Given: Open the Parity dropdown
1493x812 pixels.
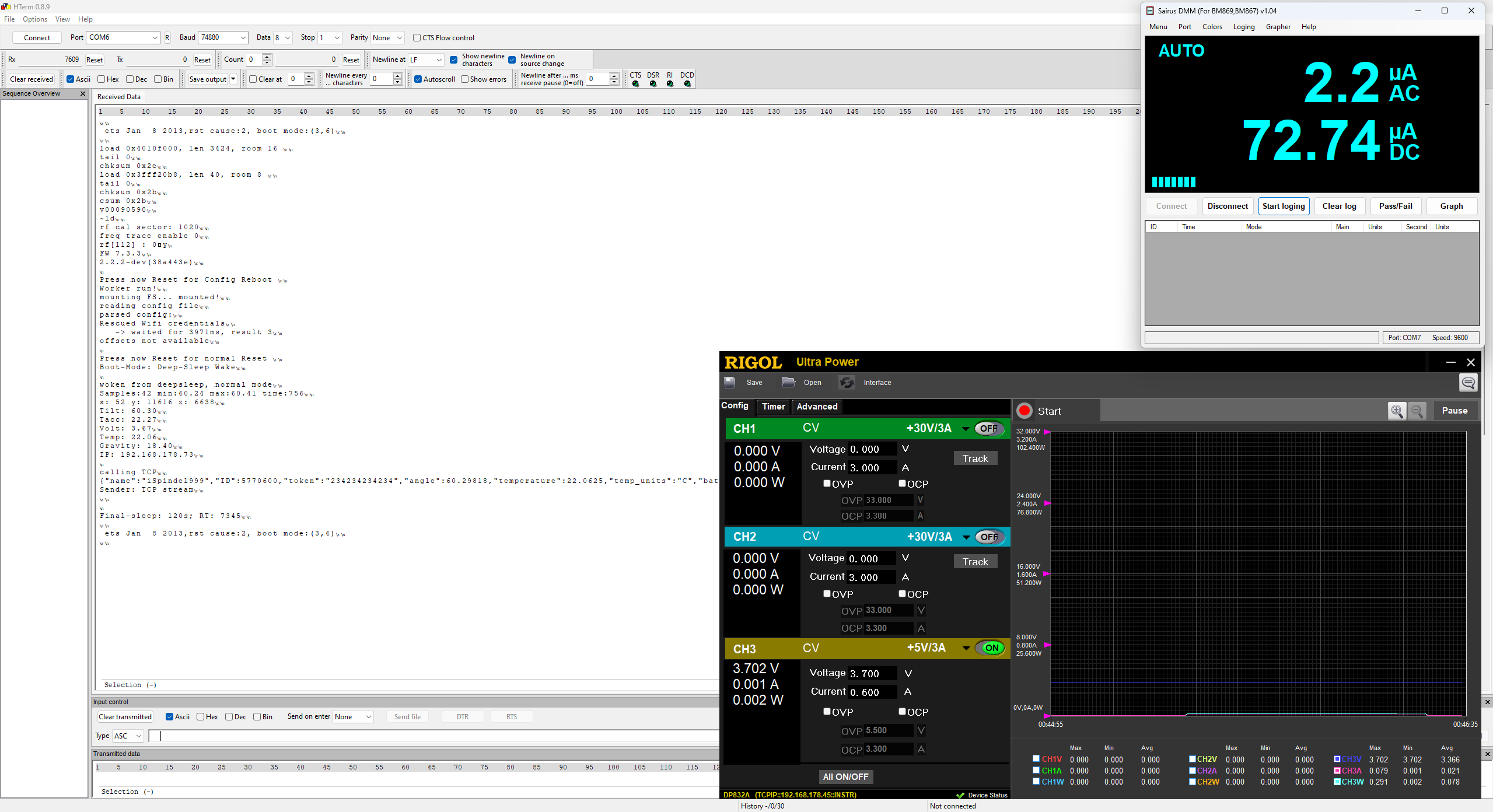Looking at the screenshot, I should [x=400, y=38].
